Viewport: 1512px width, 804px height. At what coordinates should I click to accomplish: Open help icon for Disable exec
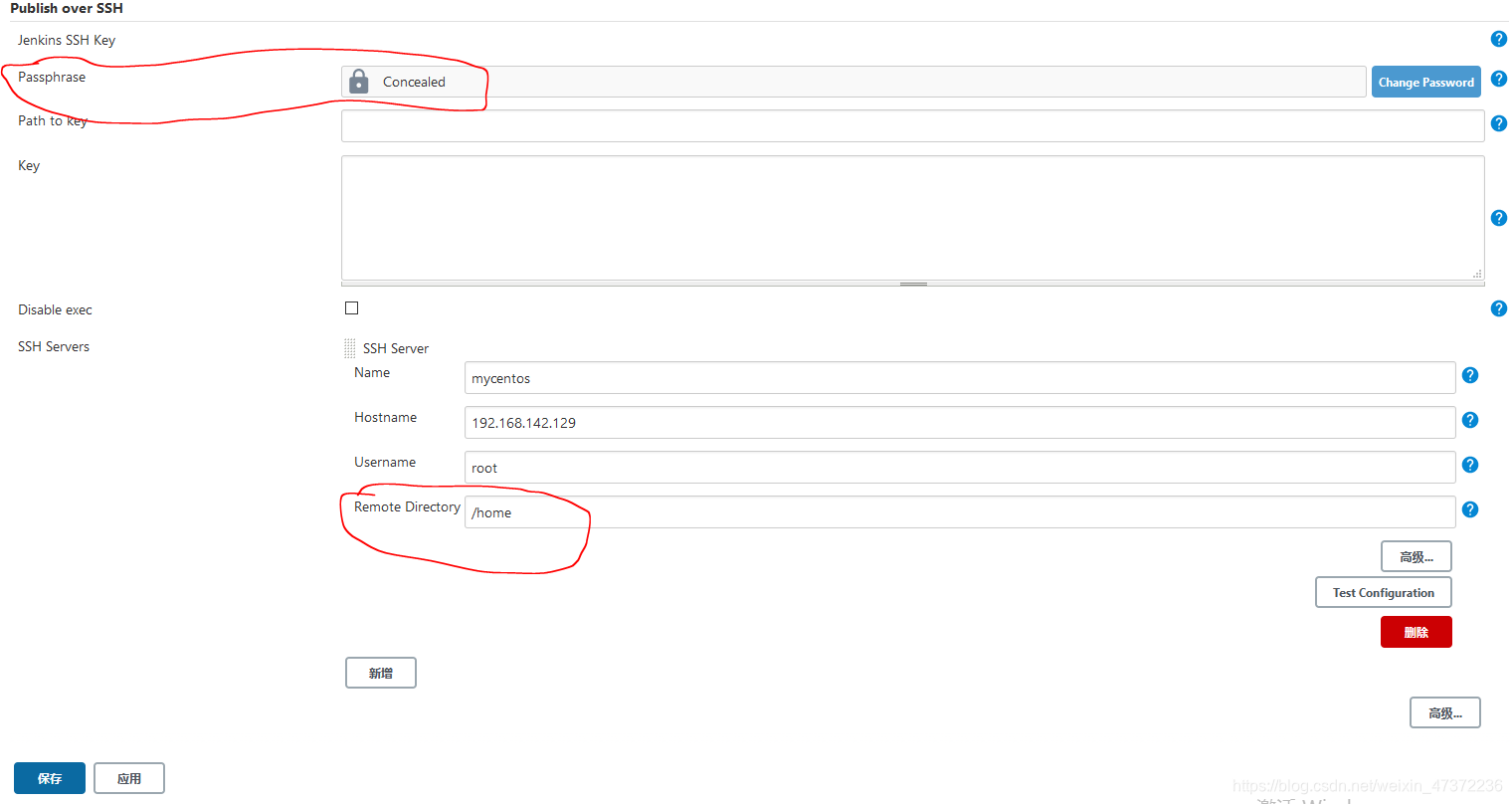[1499, 308]
